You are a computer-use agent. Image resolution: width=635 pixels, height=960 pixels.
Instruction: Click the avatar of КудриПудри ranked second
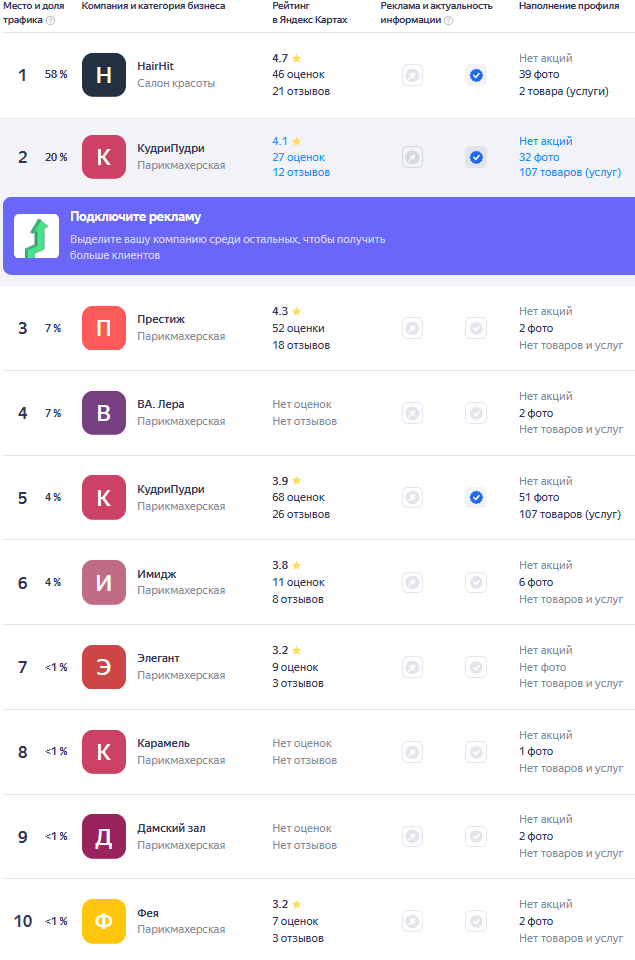coord(103,157)
